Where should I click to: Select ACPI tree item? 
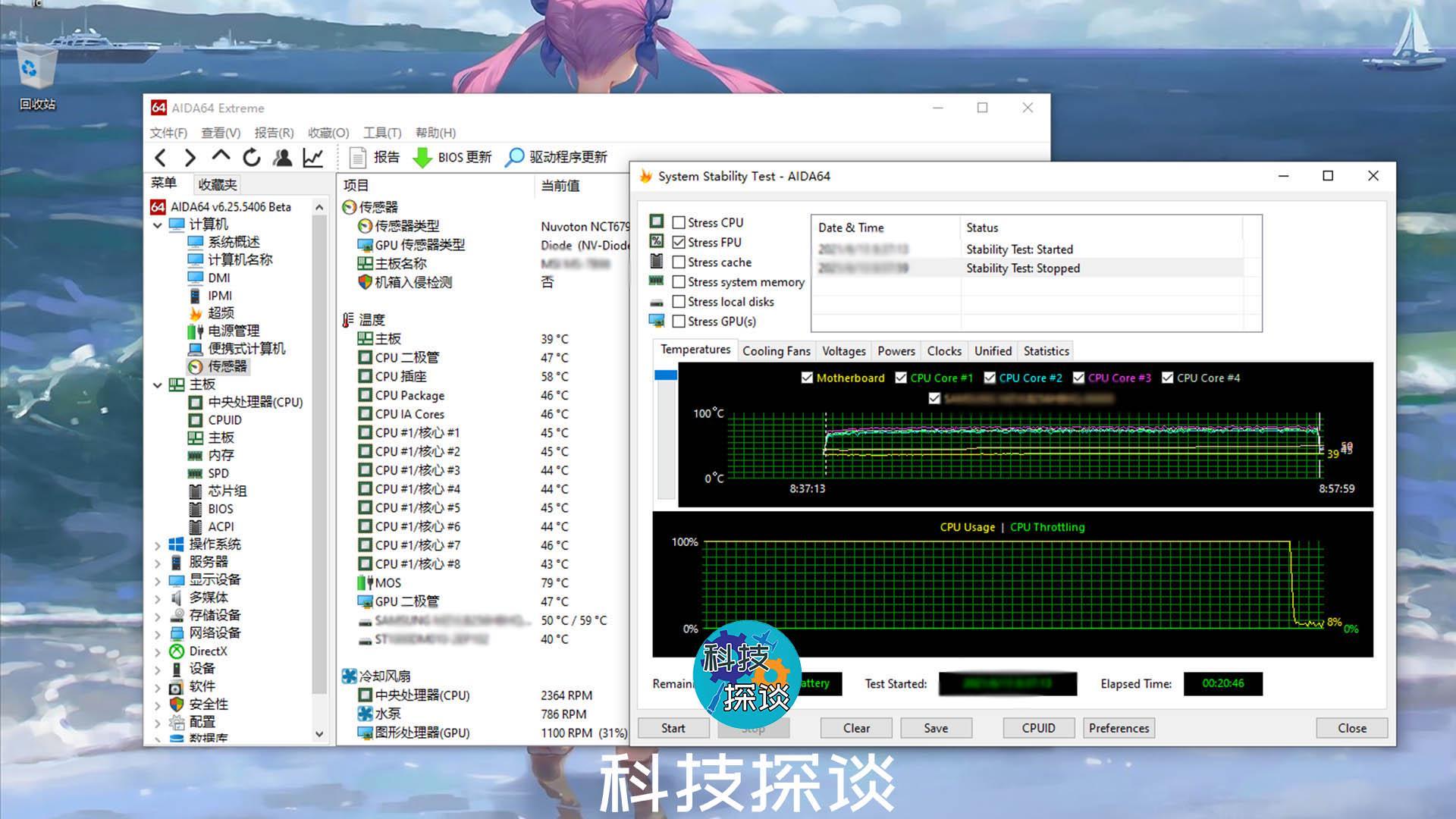coord(212,526)
